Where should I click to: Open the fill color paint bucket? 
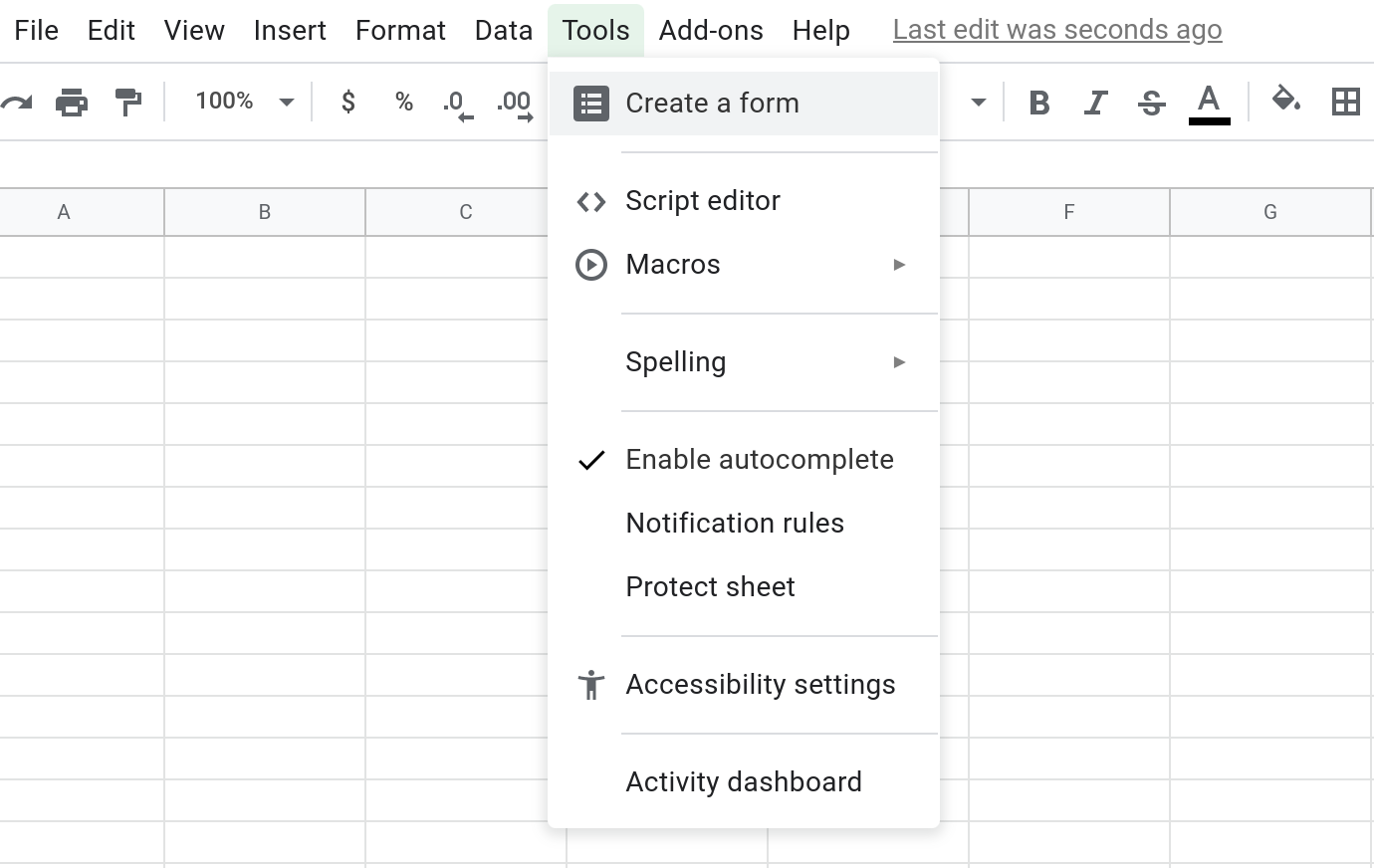(1285, 101)
